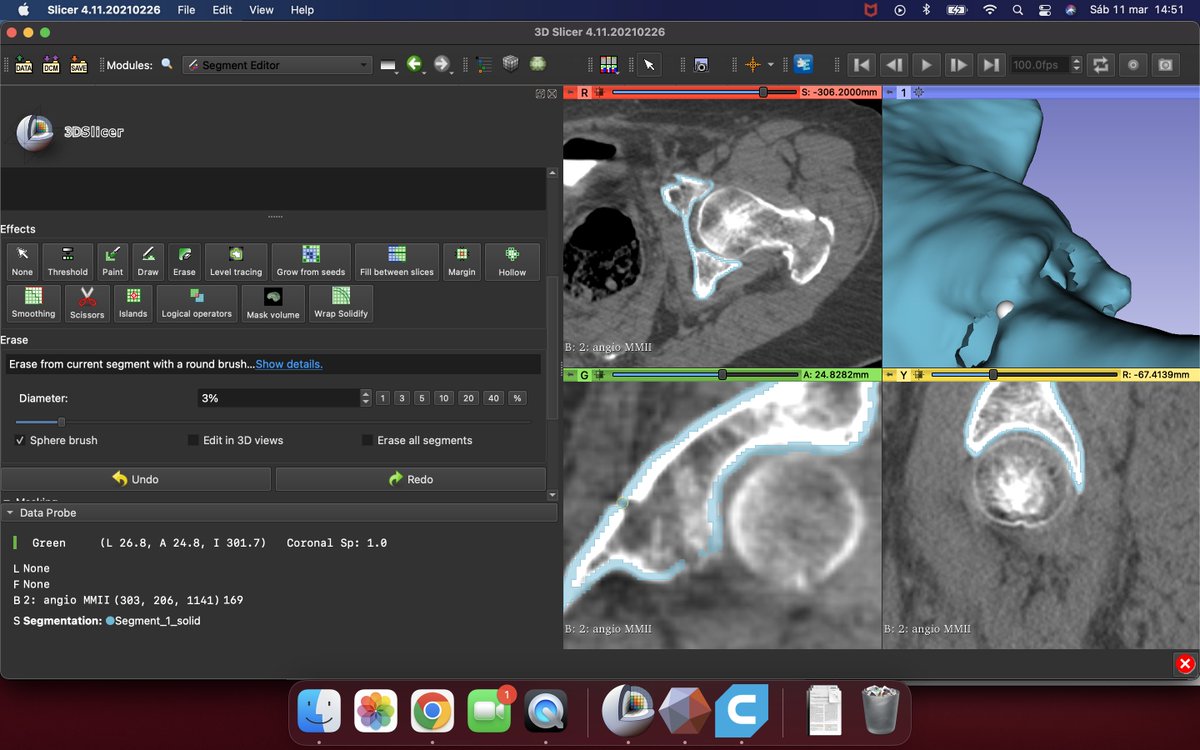Click the Undo button
The width and height of the screenshot is (1200, 750).
(x=135, y=479)
